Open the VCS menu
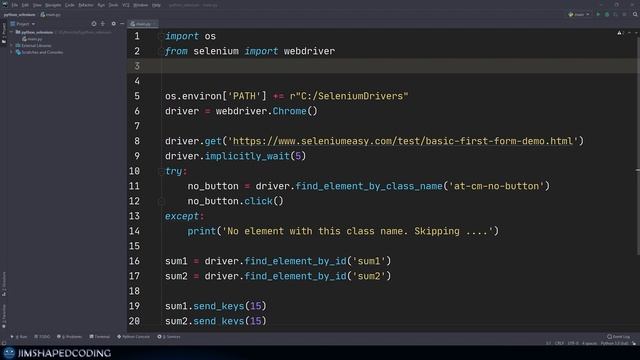The width and height of the screenshot is (640, 360). [126, 5]
